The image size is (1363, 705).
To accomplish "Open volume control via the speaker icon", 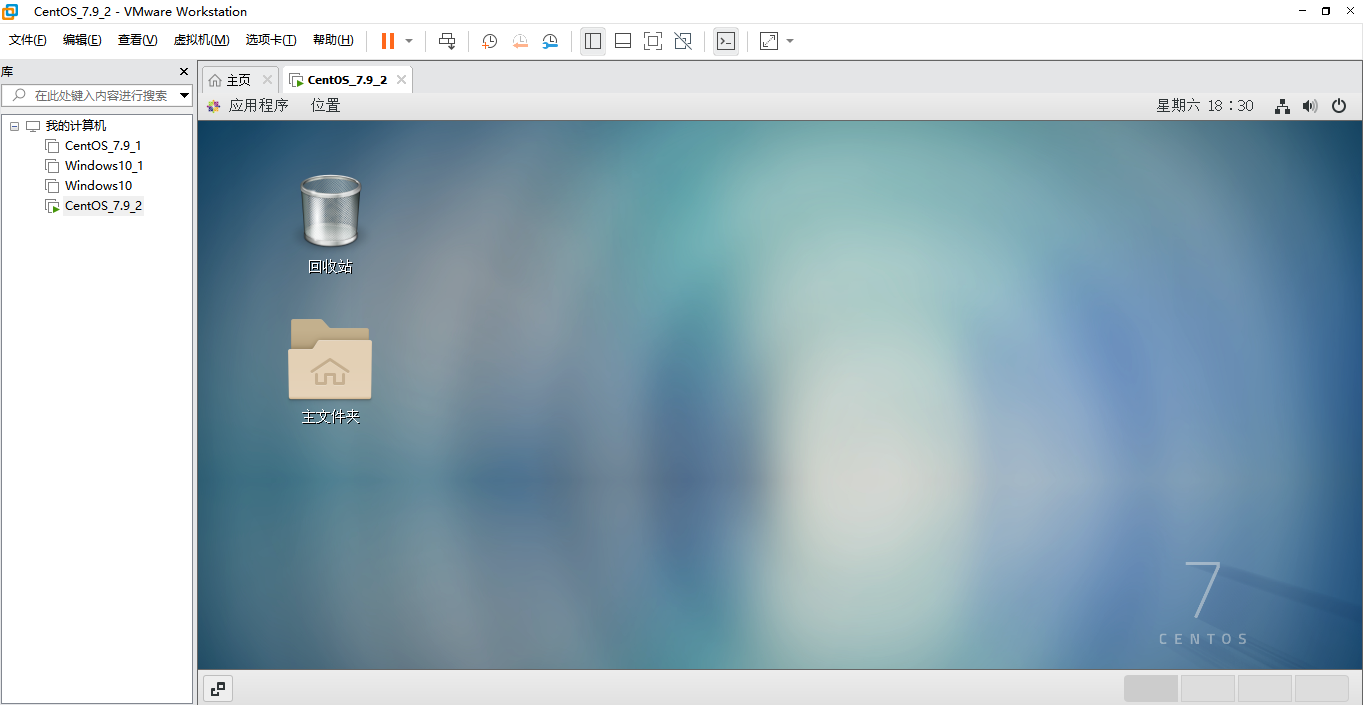I will click(1310, 105).
